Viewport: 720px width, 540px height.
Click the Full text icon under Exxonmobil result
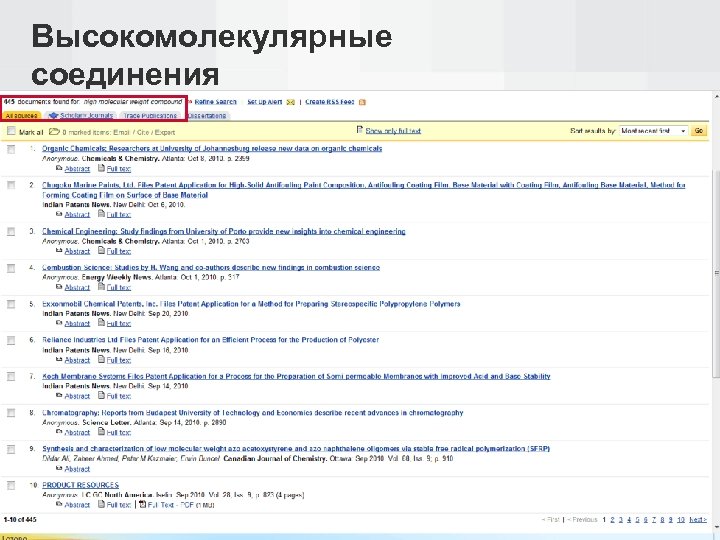[101, 323]
